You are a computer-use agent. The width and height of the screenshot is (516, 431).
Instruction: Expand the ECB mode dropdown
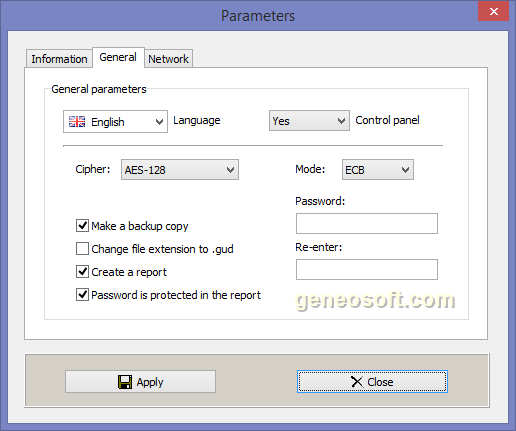point(378,170)
